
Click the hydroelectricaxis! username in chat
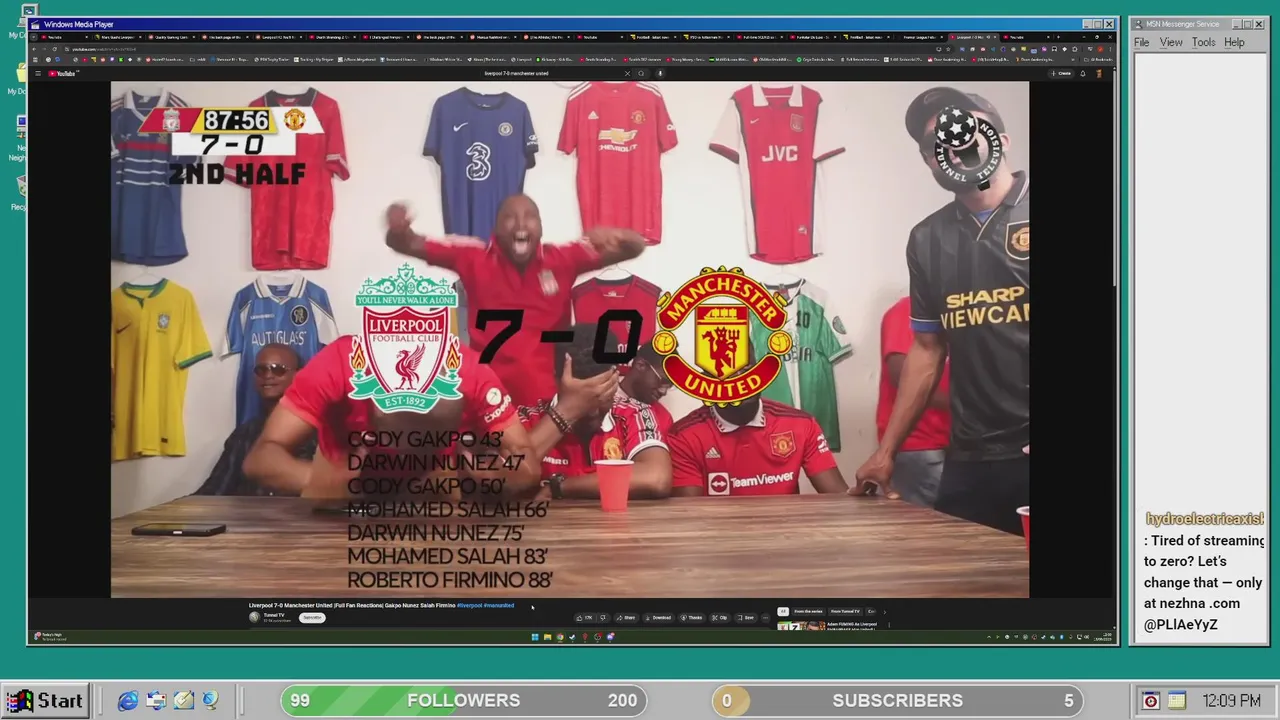coord(1205,519)
